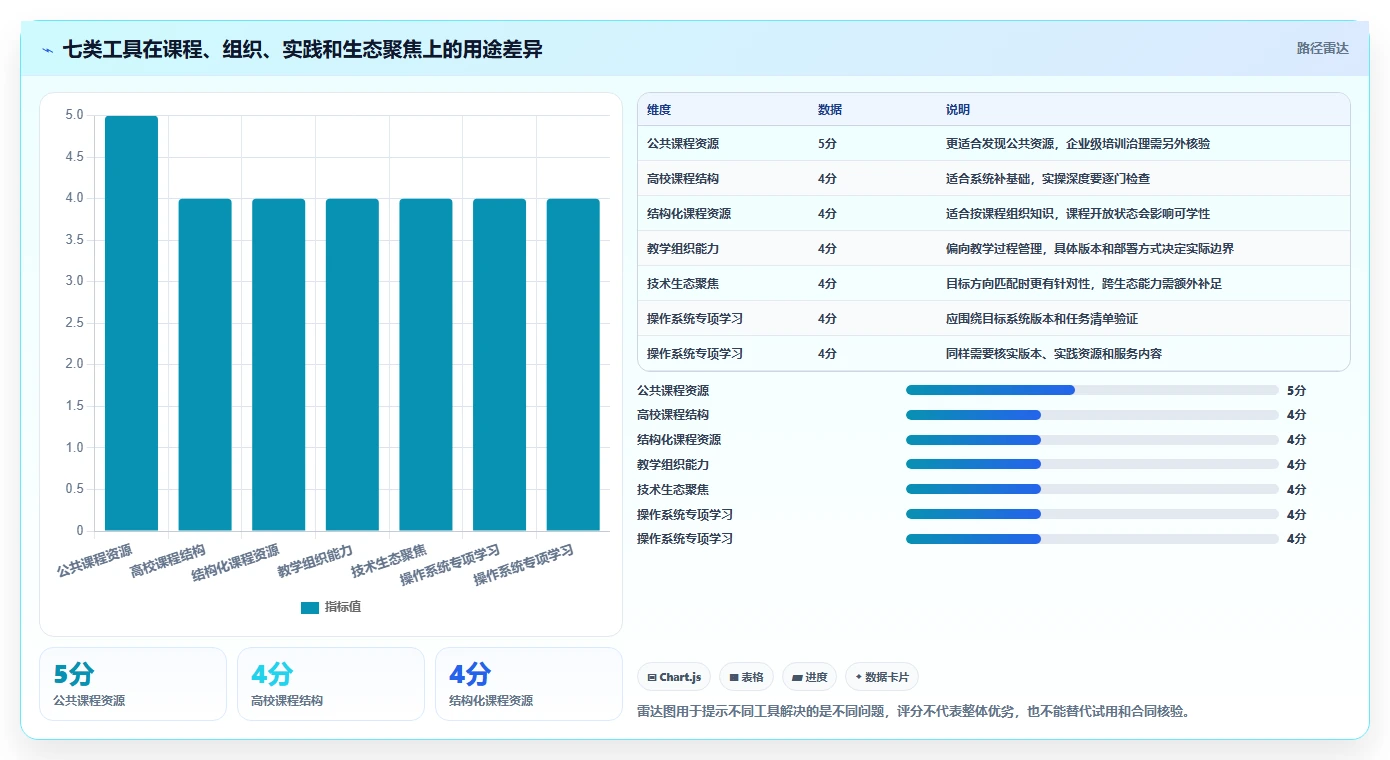Click the chart bar for 公共课程资源

[x=131, y=323]
